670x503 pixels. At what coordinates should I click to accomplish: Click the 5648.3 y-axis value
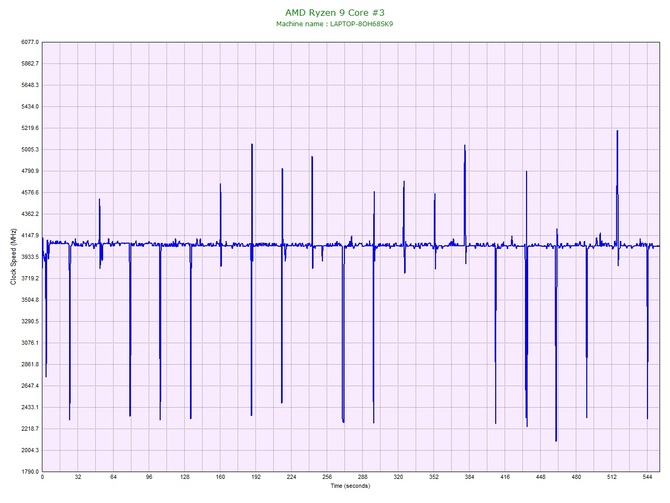(30, 85)
